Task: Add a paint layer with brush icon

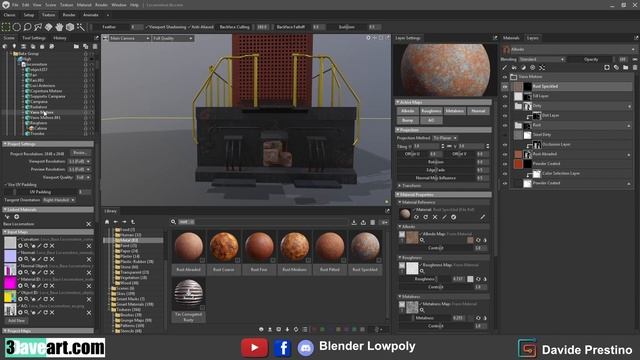Action: point(504,68)
